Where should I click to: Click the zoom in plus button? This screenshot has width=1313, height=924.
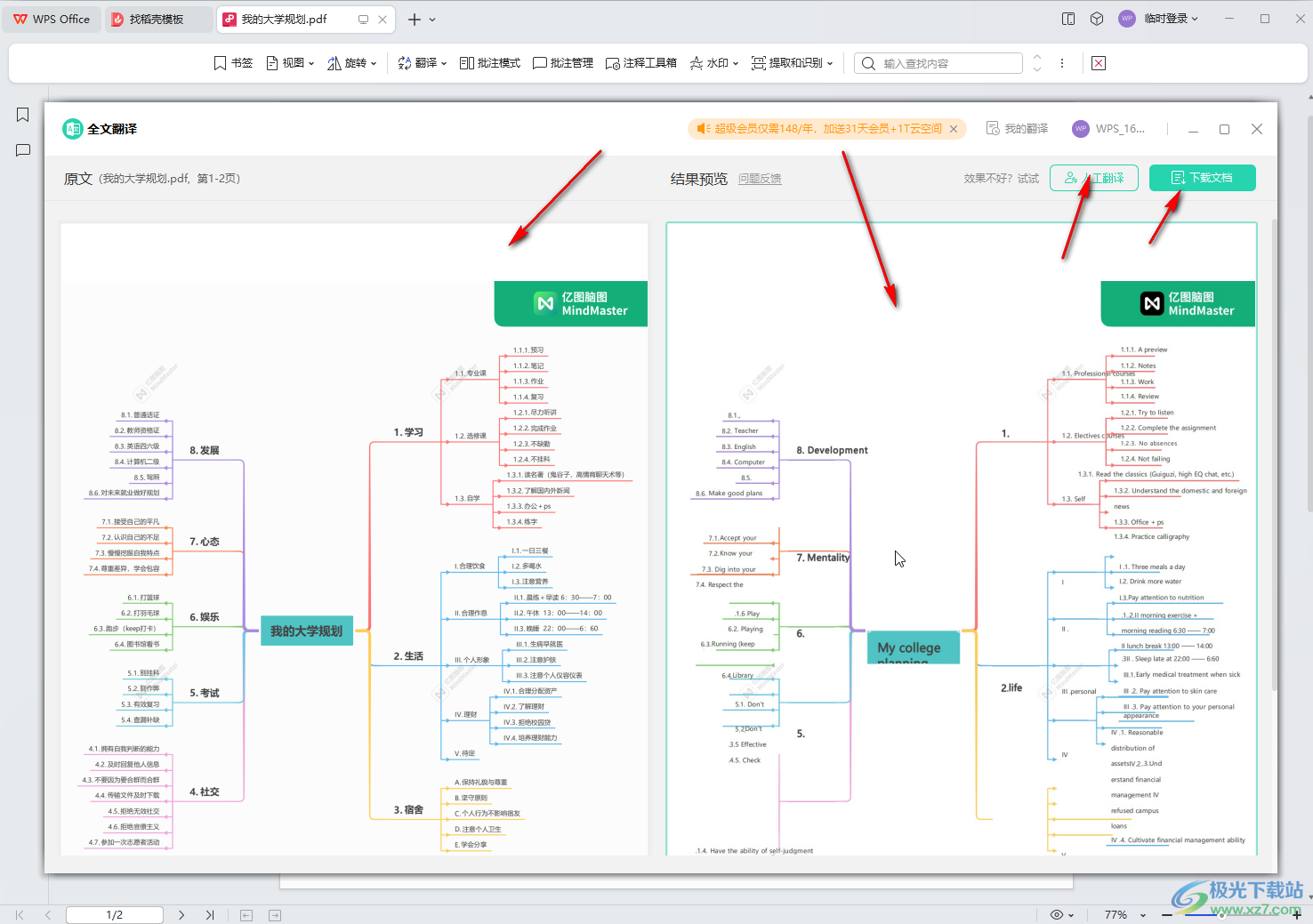[x=1297, y=914]
